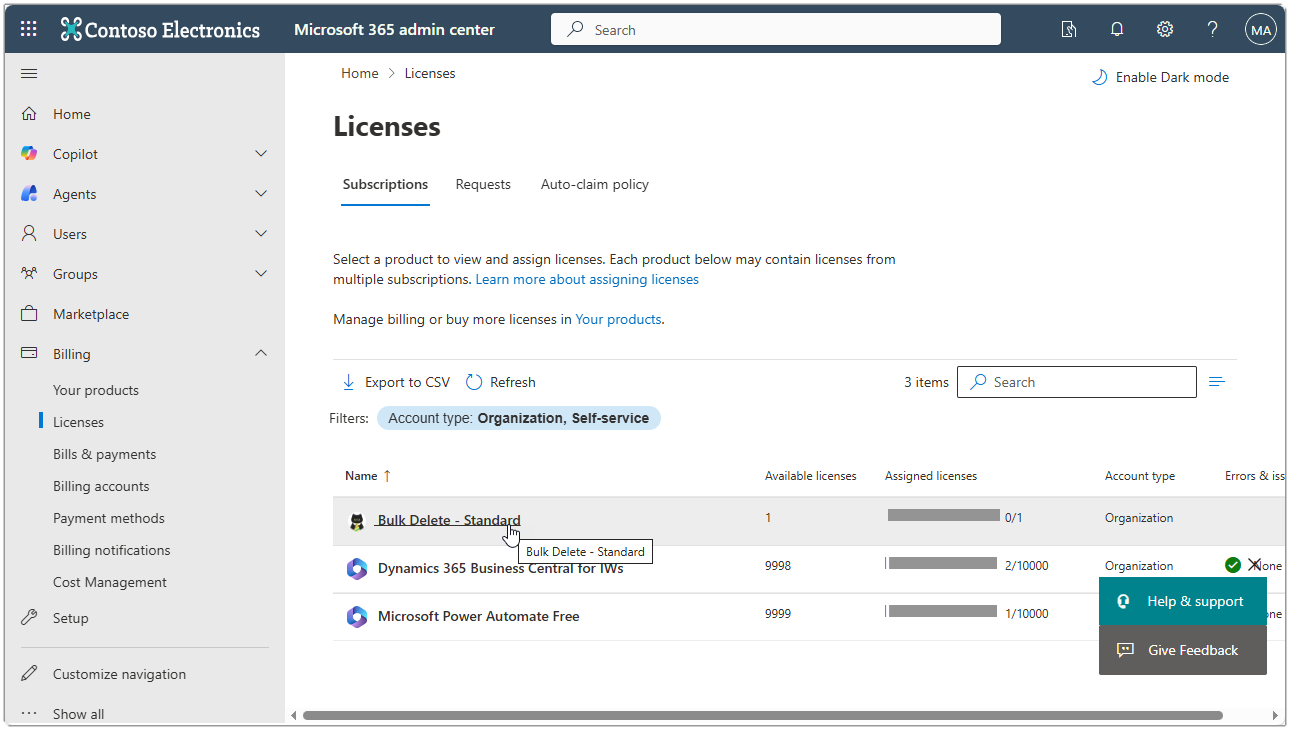Image resolution: width=1290 pixels, height=730 pixels.
Task: Collapse the navigation pane with the hamburger icon
Action: (28, 72)
